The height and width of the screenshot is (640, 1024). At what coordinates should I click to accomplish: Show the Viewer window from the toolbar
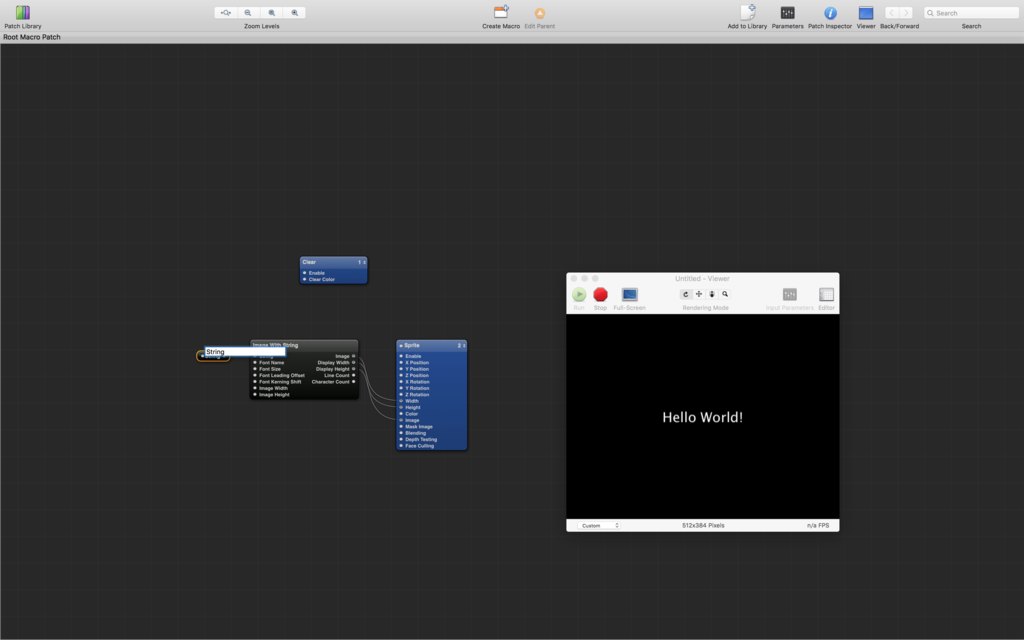coord(866,12)
